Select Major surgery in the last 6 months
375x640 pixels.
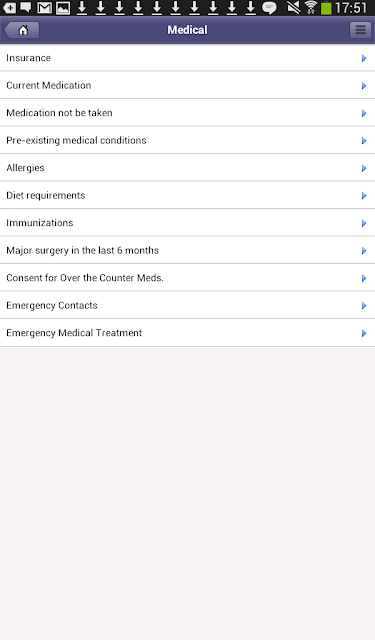pyautogui.click(x=187, y=250)
